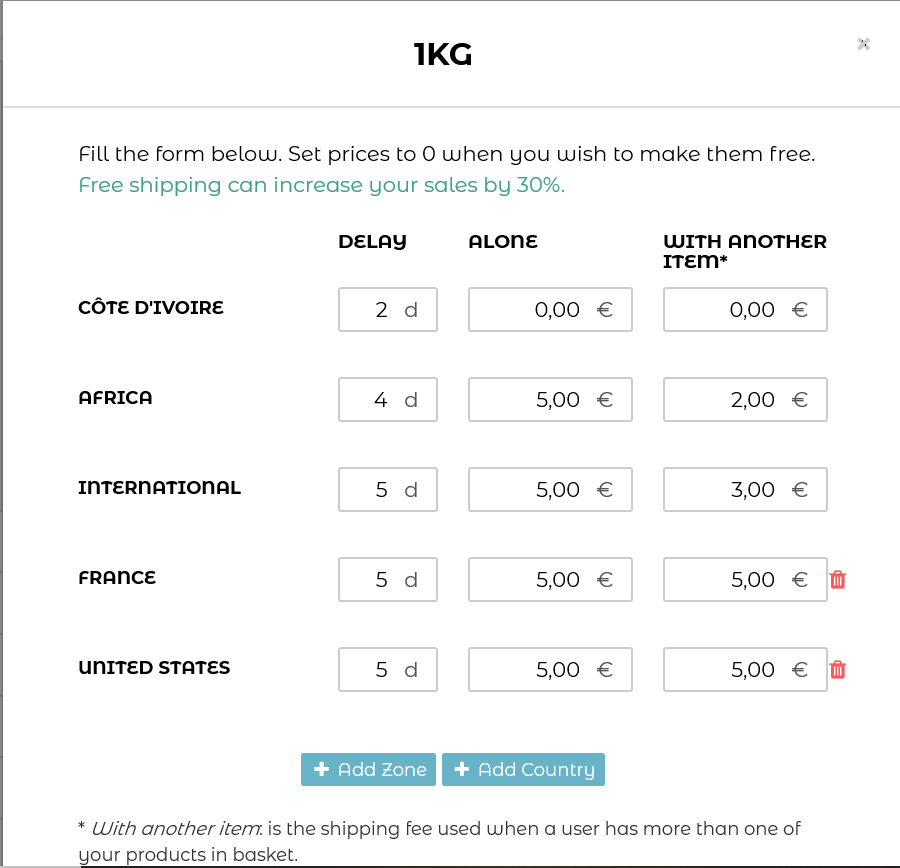Edit International alone price field
The width and height of the screenshot is (900, 868).
point(535,490)
